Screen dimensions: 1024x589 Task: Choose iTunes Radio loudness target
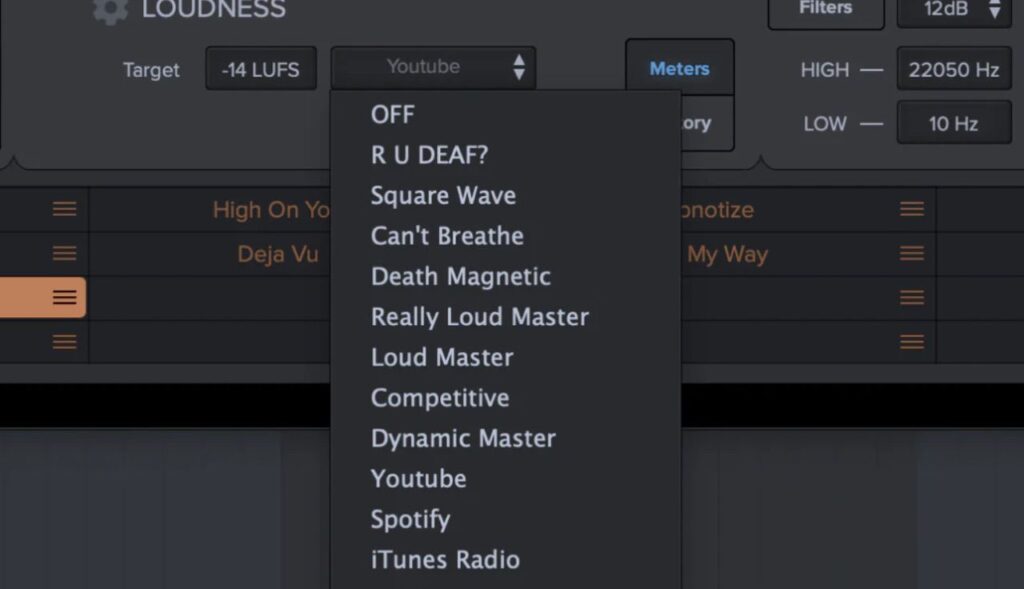[x=445, y=560]
